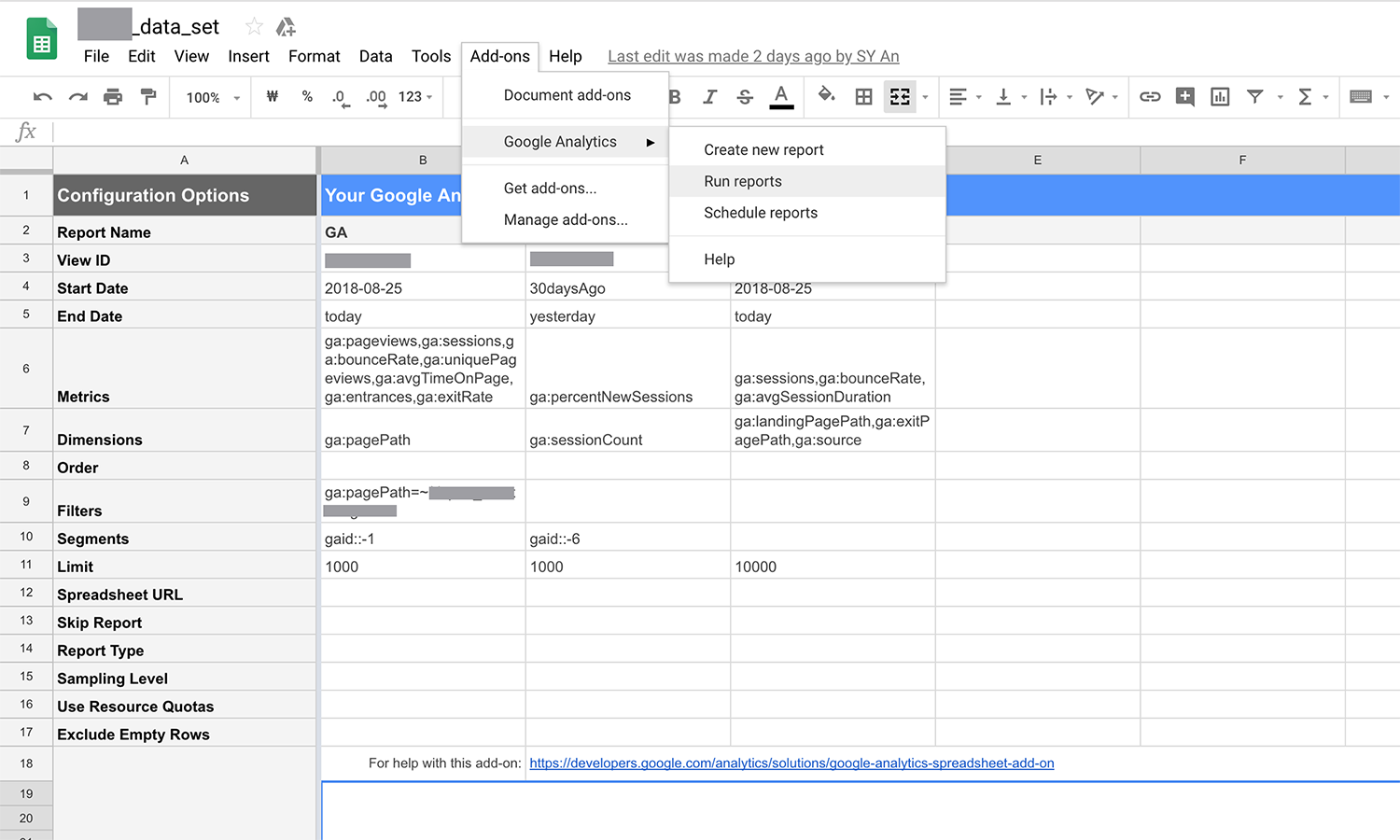Viewport: 1400px width, 840px height.
Task: Open the fill color picker
Action: [x=826, y=95]
